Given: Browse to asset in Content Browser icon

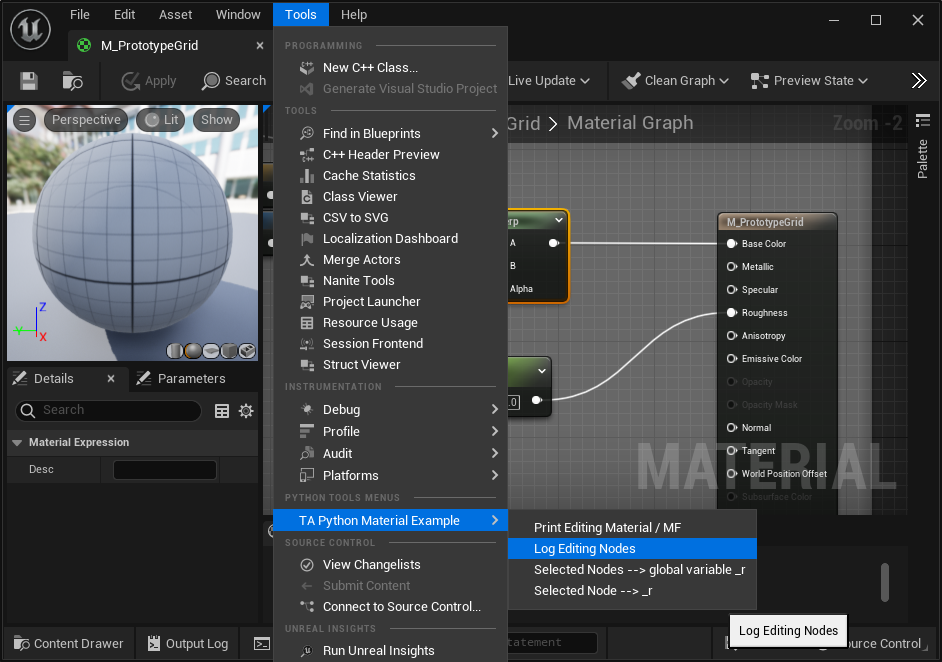Looking at the screenshot, I should [72, 80].
